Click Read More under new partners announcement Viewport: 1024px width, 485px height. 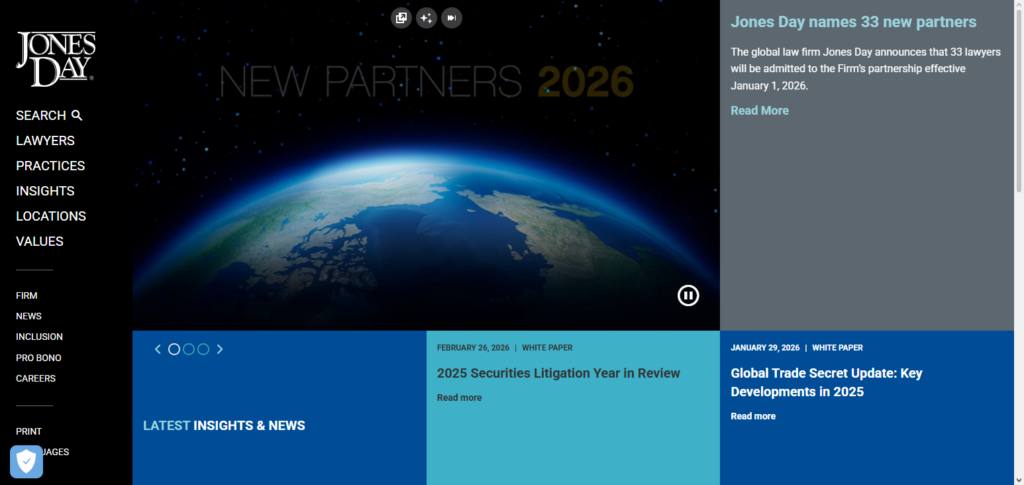tap(760, 110)
